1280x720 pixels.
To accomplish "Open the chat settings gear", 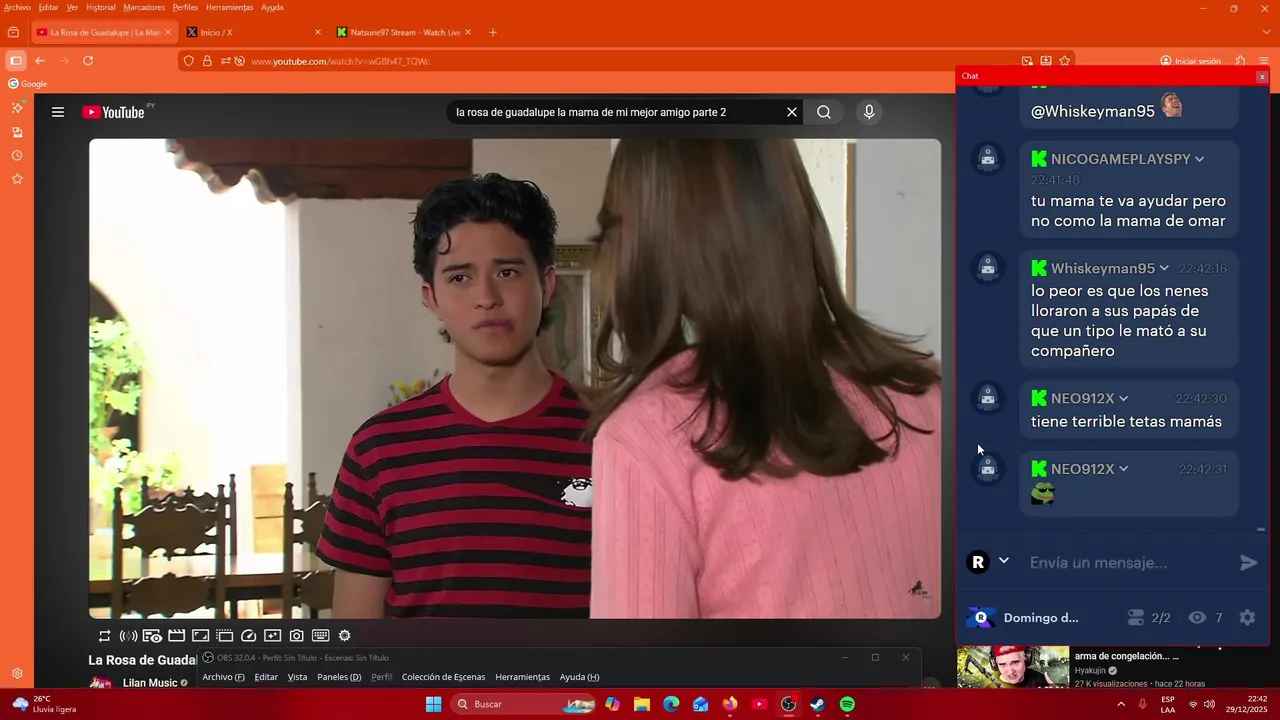I will pyautogui.click(x=1247, y=618).
